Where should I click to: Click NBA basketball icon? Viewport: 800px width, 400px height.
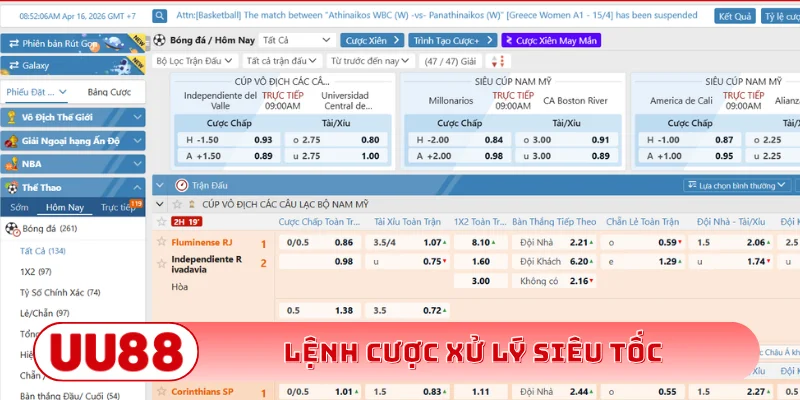[11, 164]
